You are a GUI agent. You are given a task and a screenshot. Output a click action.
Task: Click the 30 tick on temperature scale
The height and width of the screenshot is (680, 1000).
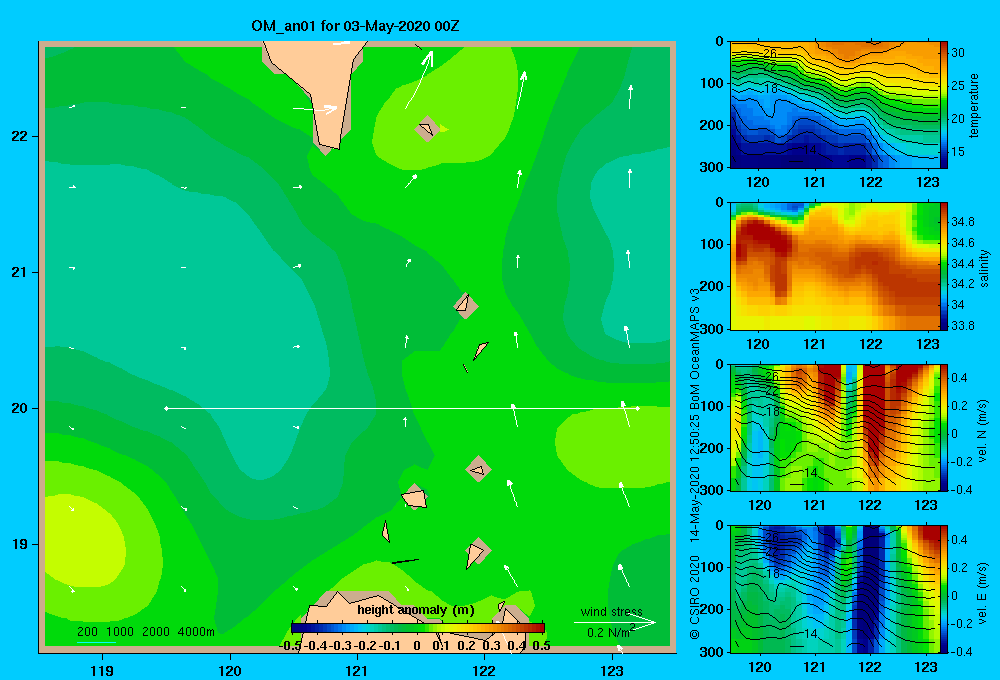(958, 53)
